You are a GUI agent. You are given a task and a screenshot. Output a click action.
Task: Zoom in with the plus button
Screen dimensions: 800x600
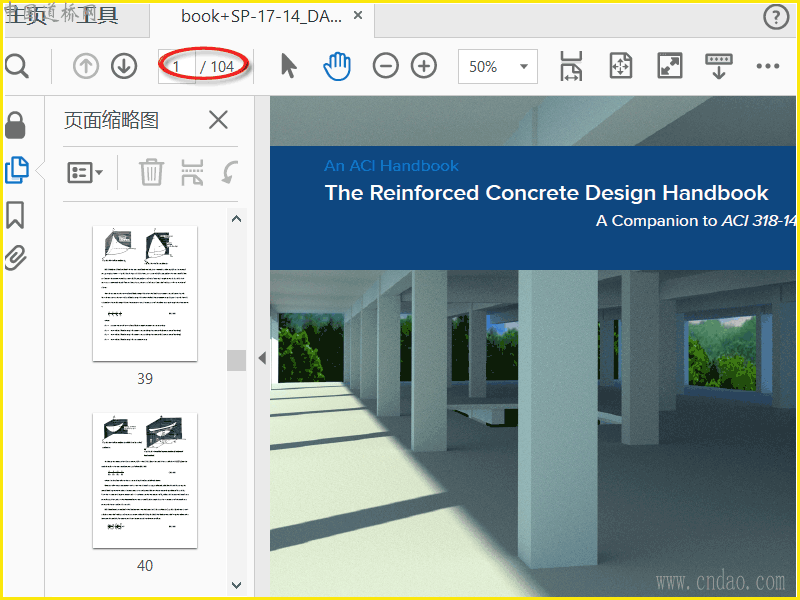point(424,66)
